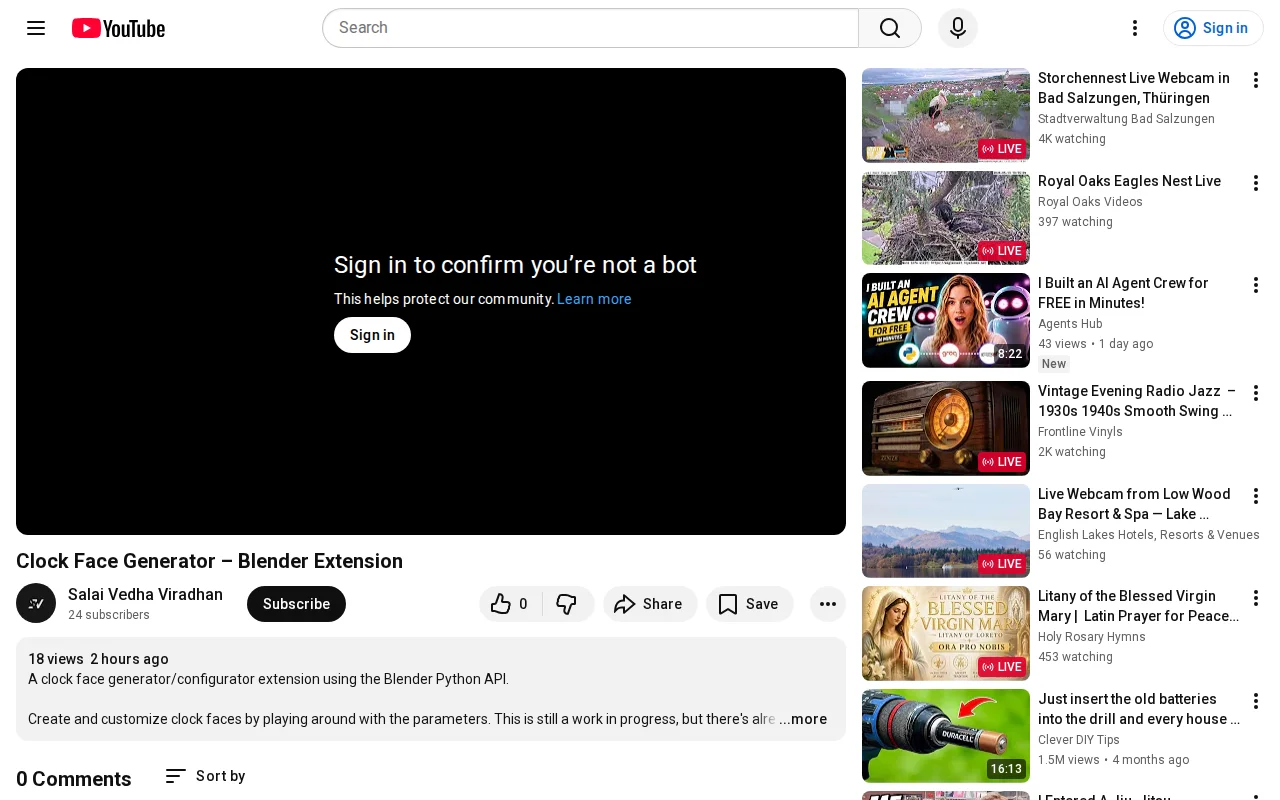This screenshot has width=1280, height=800.
Task: Open title 'Just insert the old batteries'
Action: pos(1139,709)
